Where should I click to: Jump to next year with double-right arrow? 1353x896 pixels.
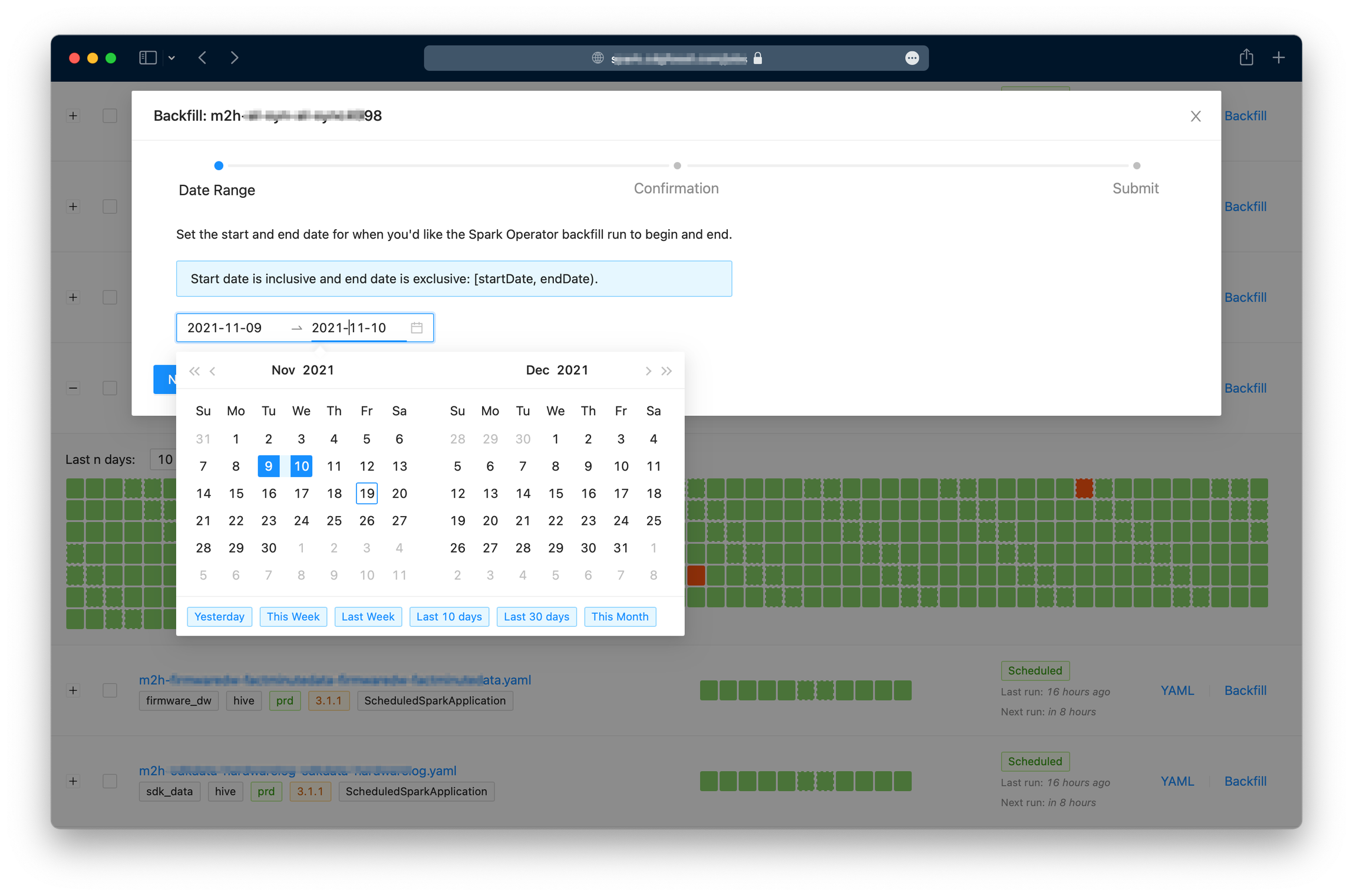(666, 371)
